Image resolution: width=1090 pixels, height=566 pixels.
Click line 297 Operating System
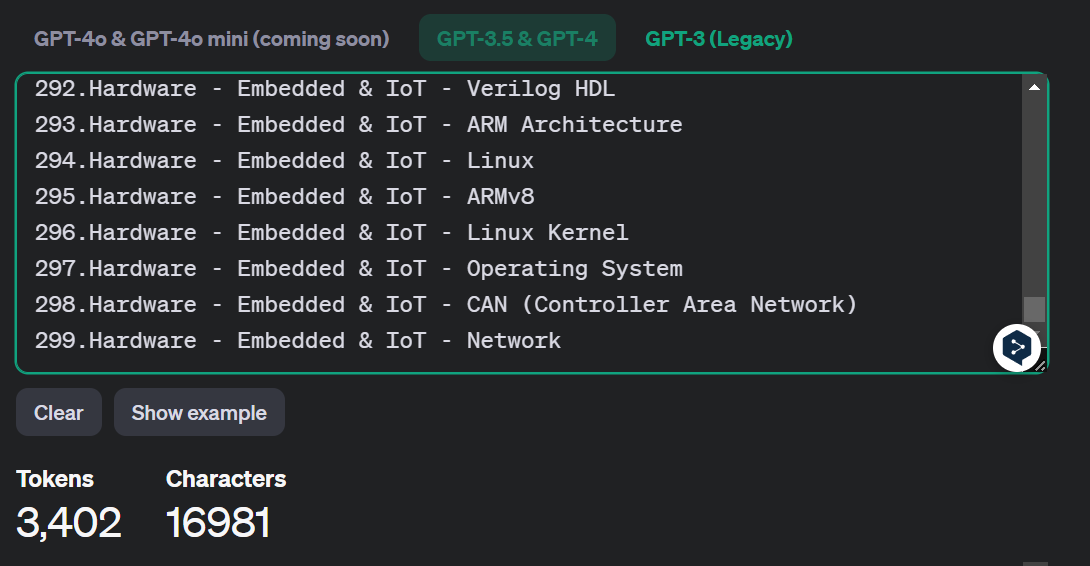pos(359,268)
